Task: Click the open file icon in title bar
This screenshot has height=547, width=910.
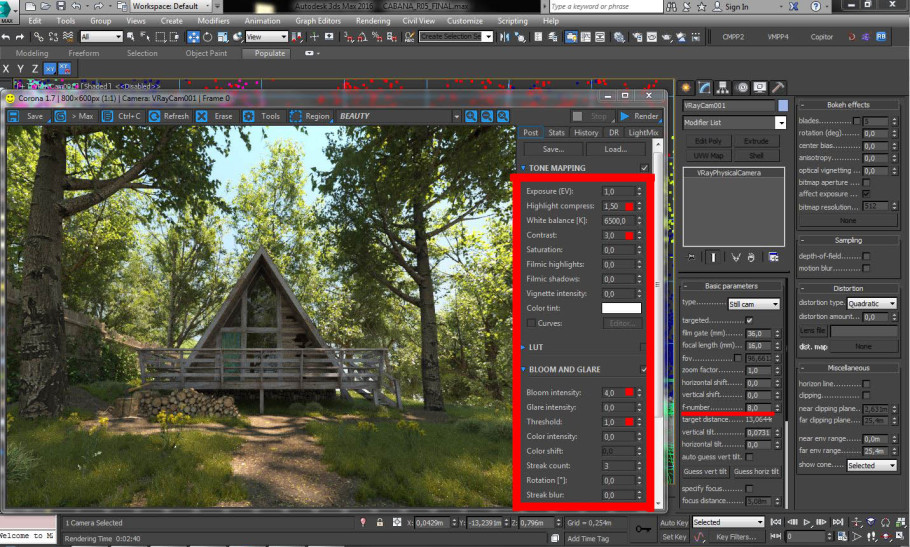Action: pos(46,6)
